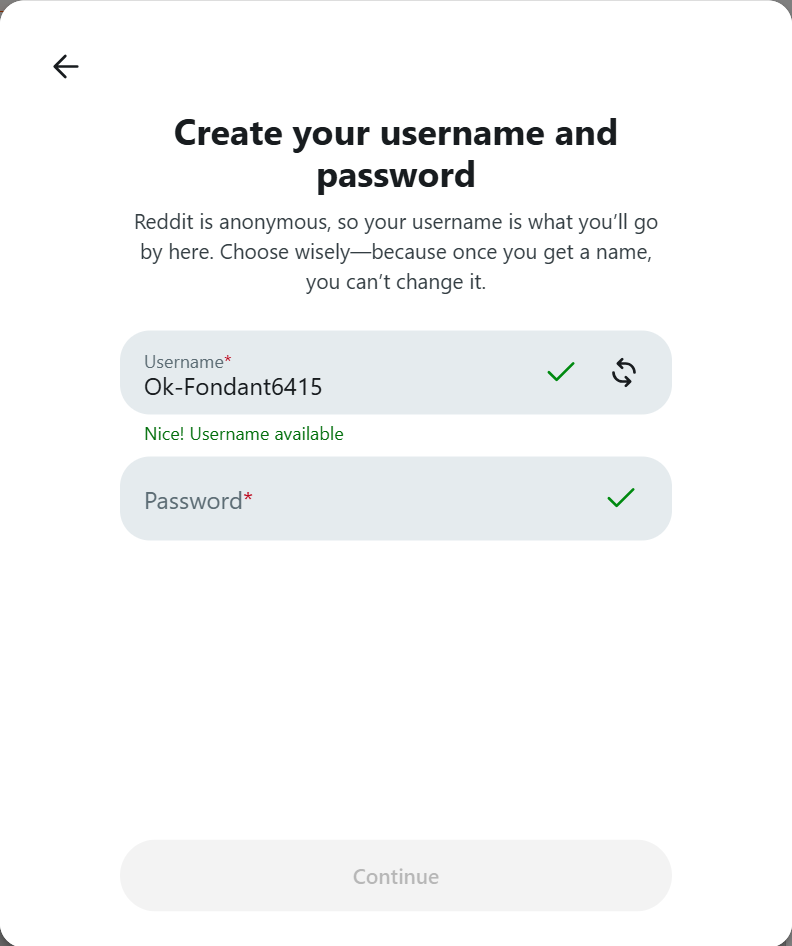Click the Password placeholder label
This screenshot has height=946, width=792.
click(x=193, y=501)
